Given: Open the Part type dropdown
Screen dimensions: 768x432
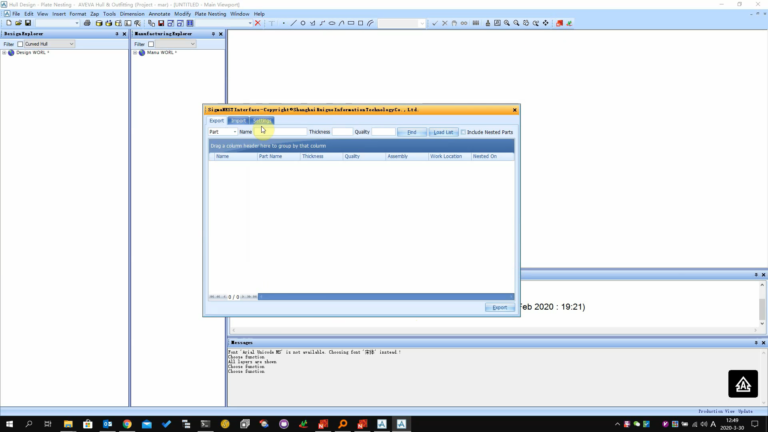Looking at the screenshot, I should [x=223, y=132].
